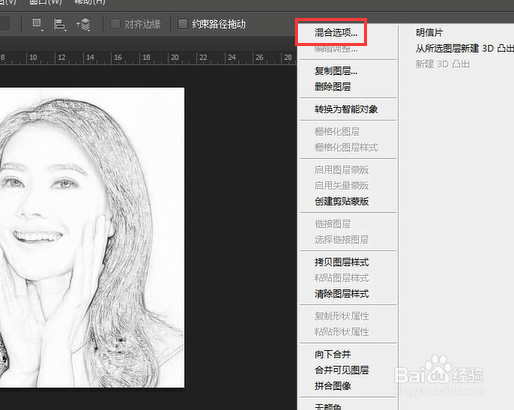
Task: Choose 混合选项... from context menu
Action: coord(336,33)
